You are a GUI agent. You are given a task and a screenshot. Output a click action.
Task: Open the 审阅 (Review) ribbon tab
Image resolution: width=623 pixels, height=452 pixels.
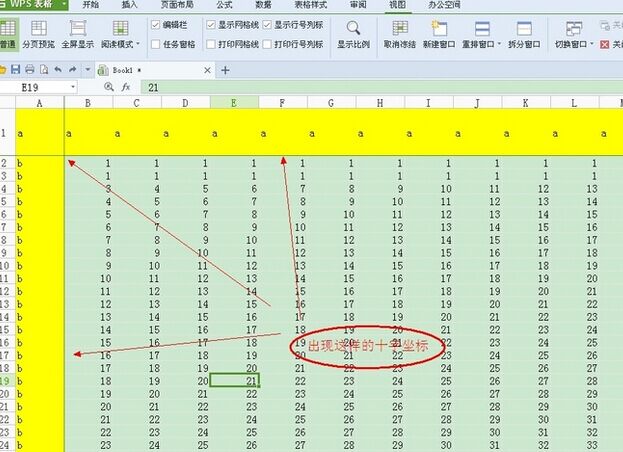[x=358, y=5]
